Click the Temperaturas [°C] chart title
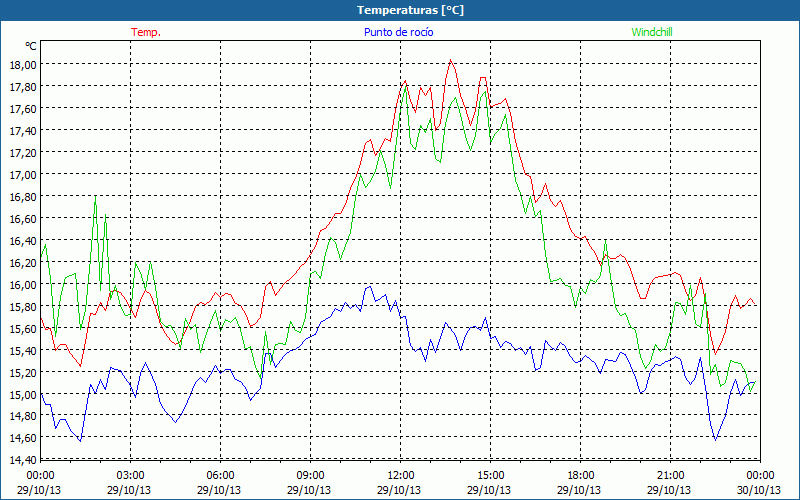Screen dimensions: 800x500 (x=410, y=10)
